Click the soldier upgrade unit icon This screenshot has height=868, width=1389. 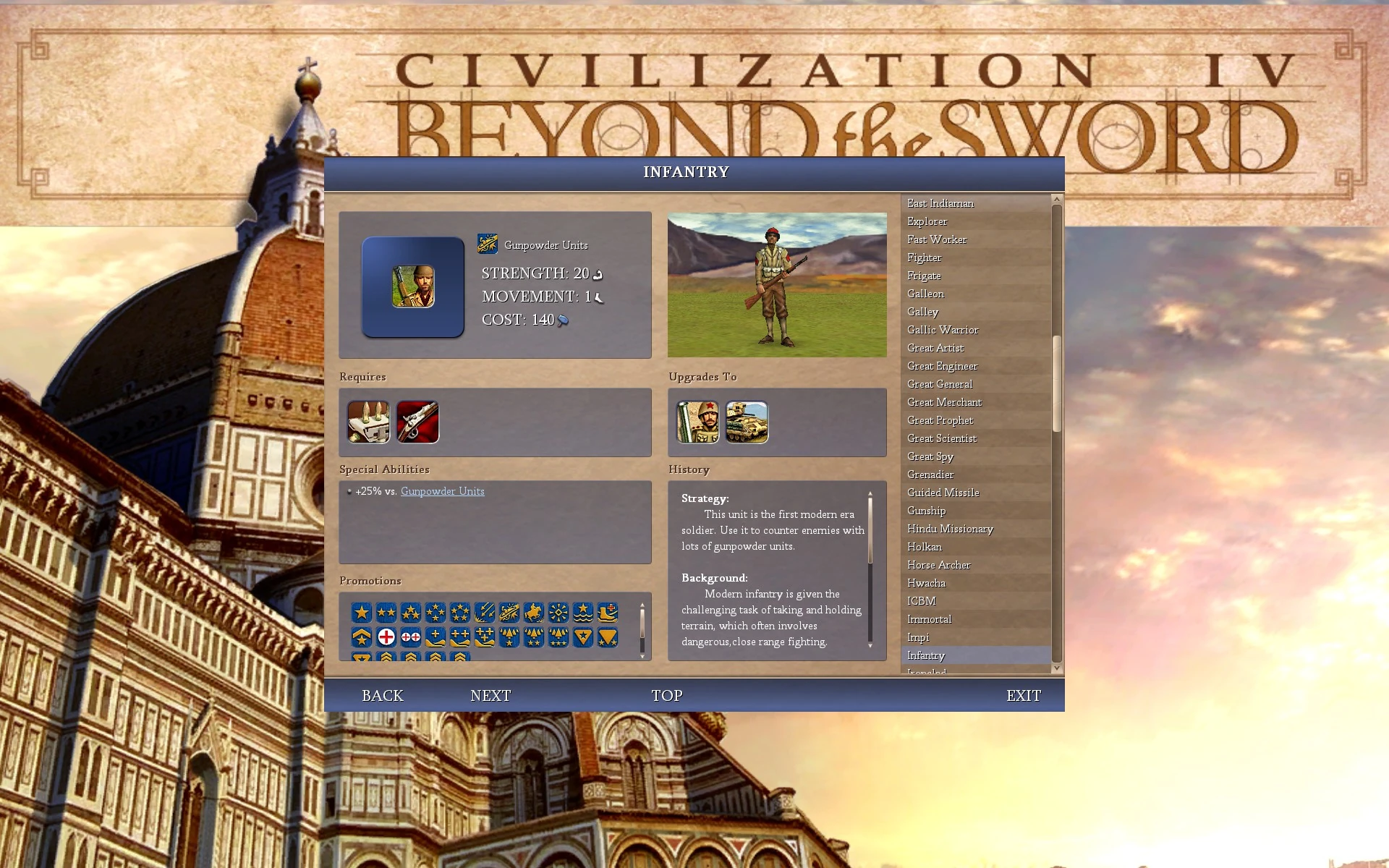click(697, 422)
